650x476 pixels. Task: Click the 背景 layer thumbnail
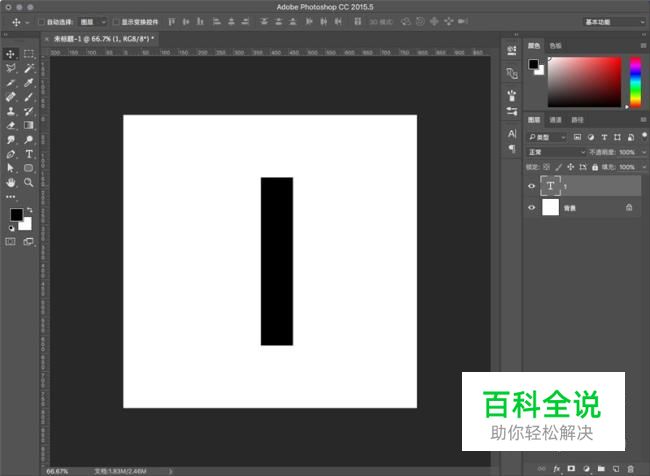coord(551,208)
